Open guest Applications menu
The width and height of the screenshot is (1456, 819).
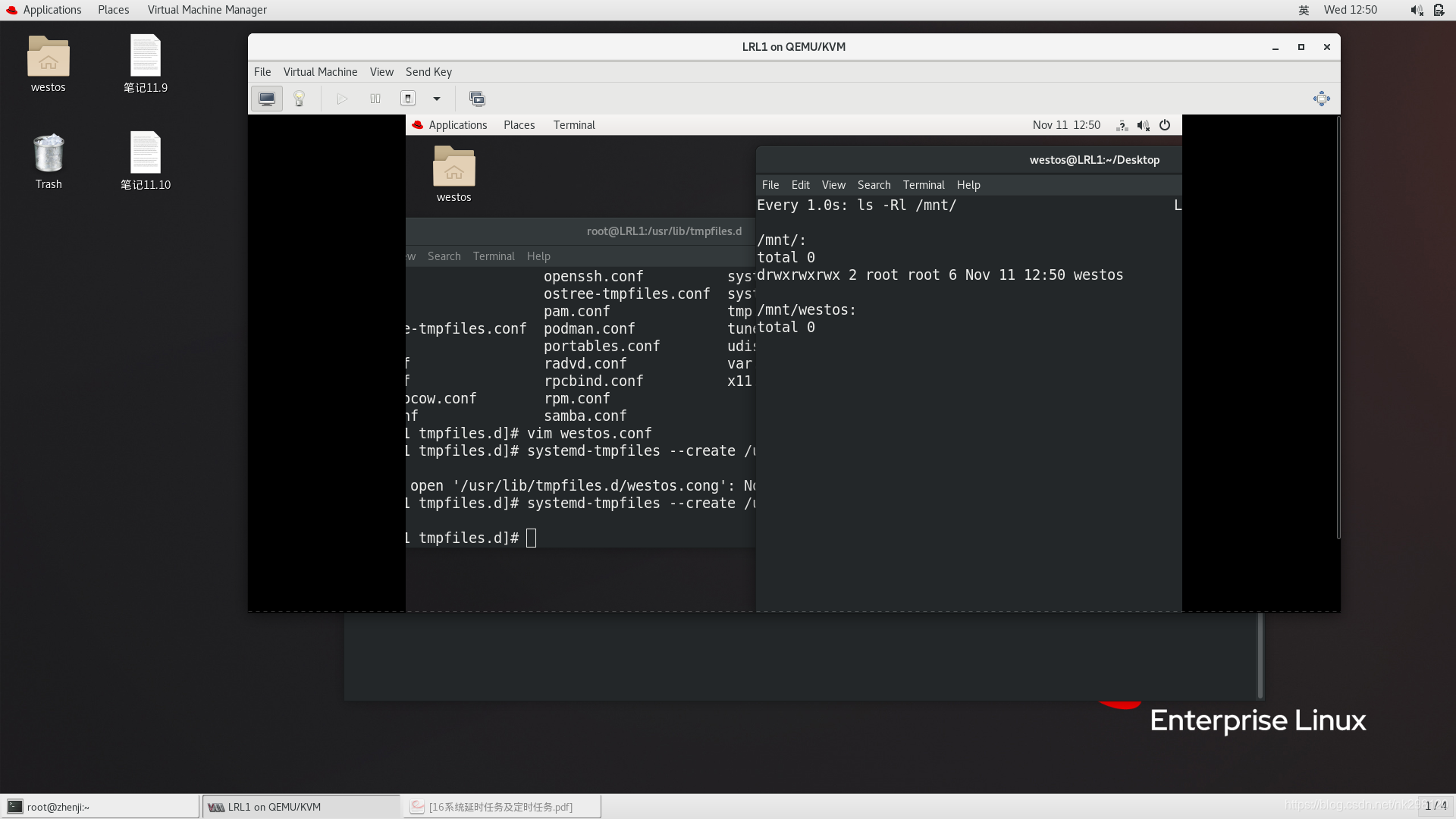pyautogui.click(x=450, y=125)
